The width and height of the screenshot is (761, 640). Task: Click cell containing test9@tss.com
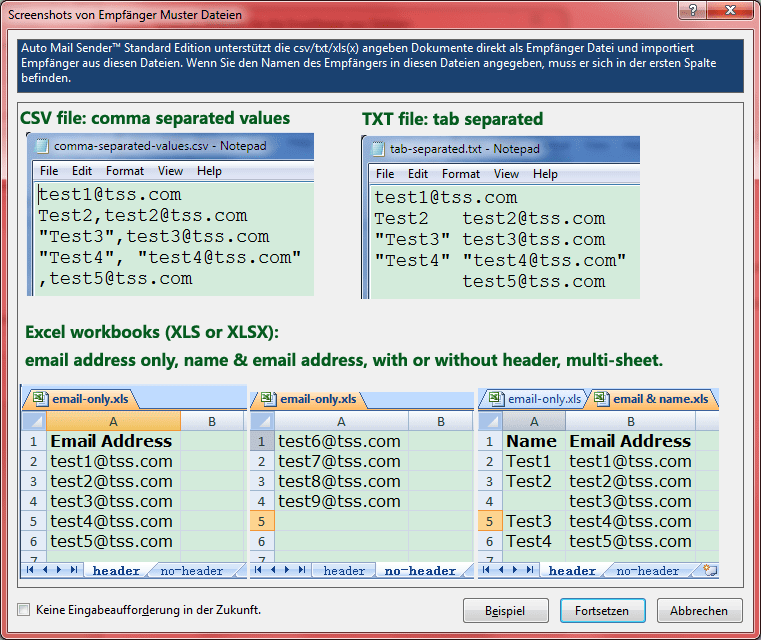[341, 501]
